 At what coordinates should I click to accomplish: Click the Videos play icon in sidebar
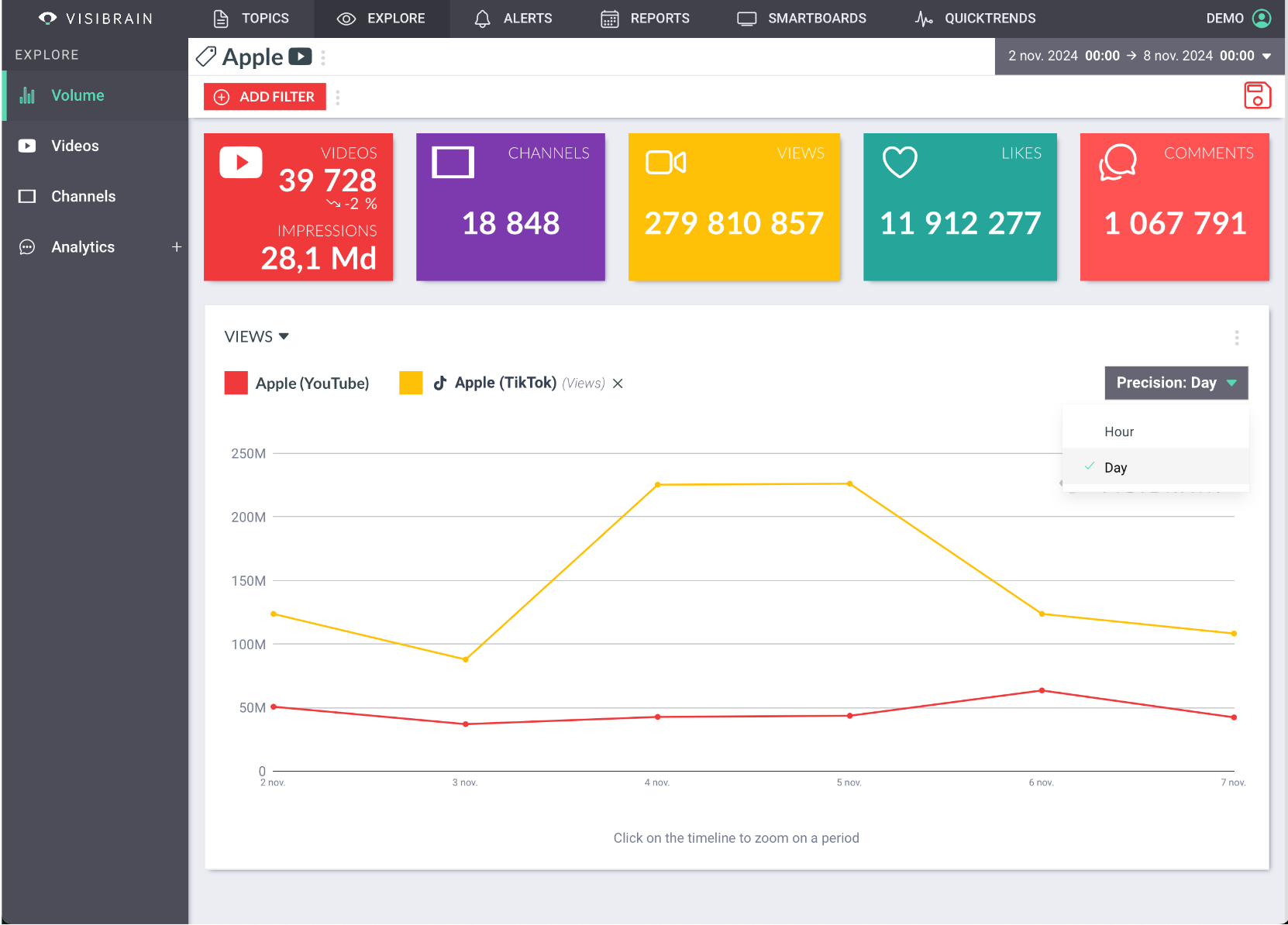point(27,146)
